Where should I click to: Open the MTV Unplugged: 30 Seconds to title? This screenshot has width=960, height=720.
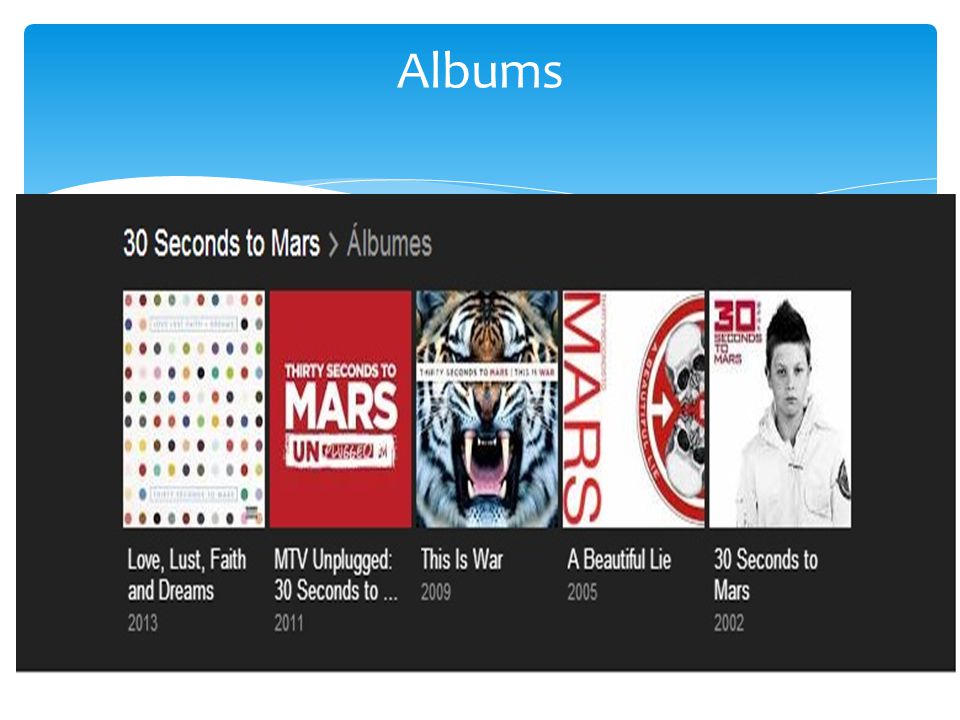click(x=336, y=575)
